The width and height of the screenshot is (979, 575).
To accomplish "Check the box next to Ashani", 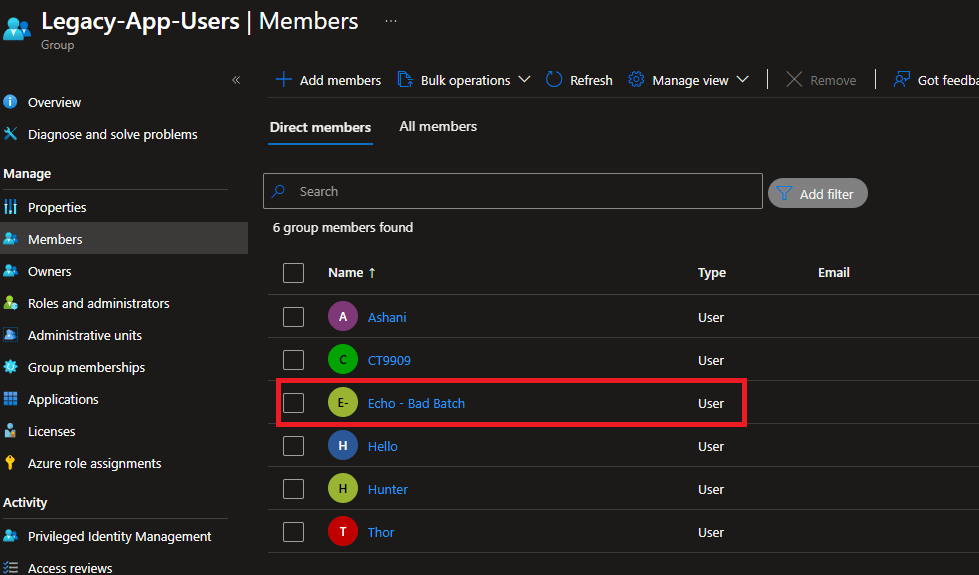I will coord(293,317).
